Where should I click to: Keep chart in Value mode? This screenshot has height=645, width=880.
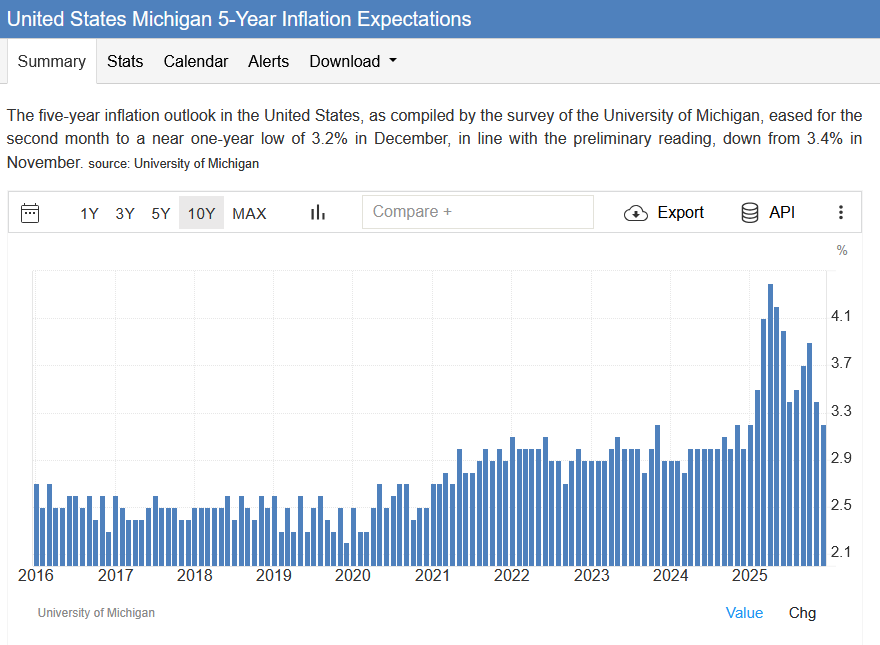[744, 612]
